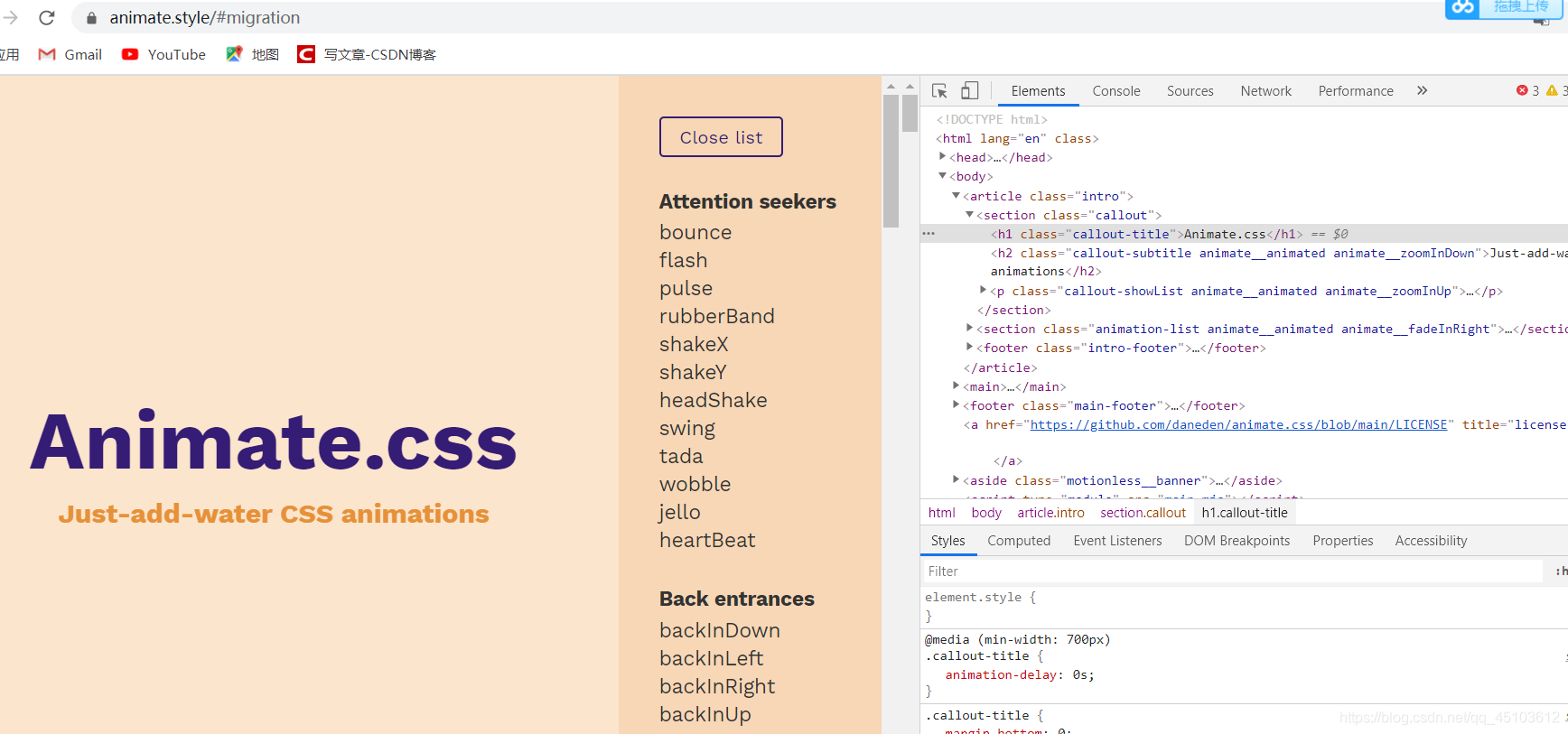Select article.intro in the breadcrumb
Screen dimensions: 1568x734
pyautogui.click(x=1050, y=513)
